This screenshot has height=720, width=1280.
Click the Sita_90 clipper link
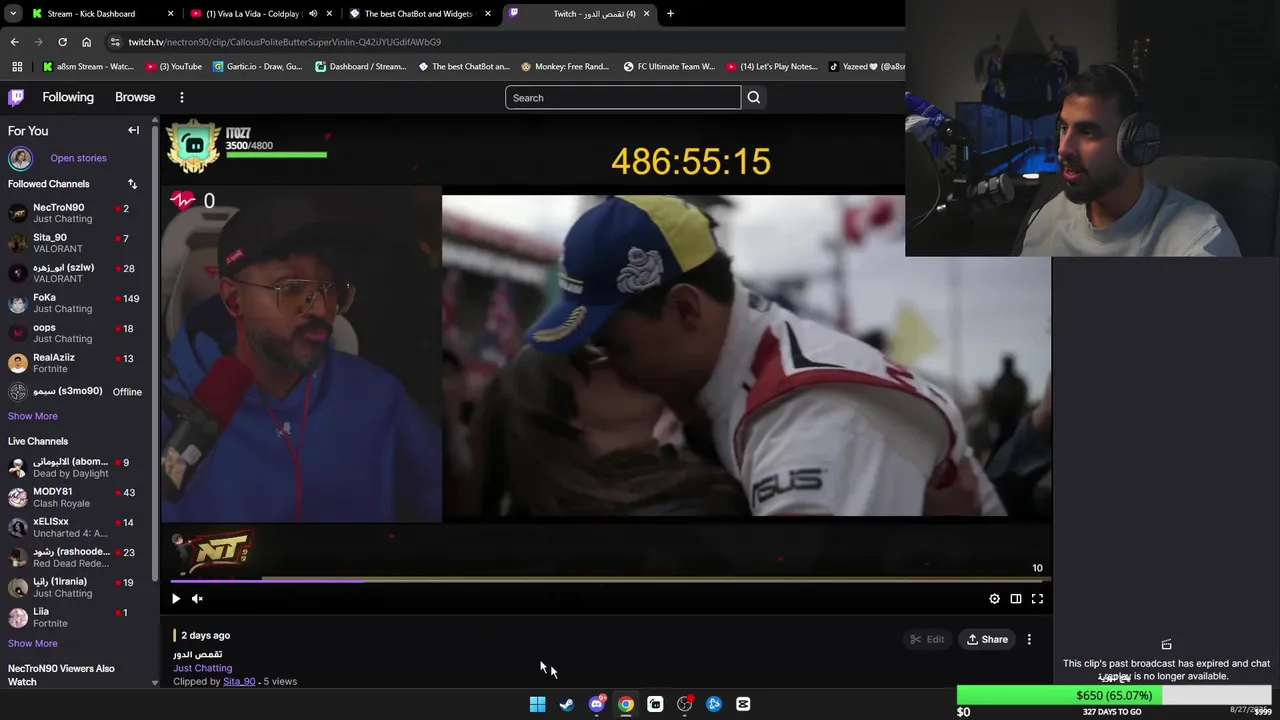tap(239, 681)
